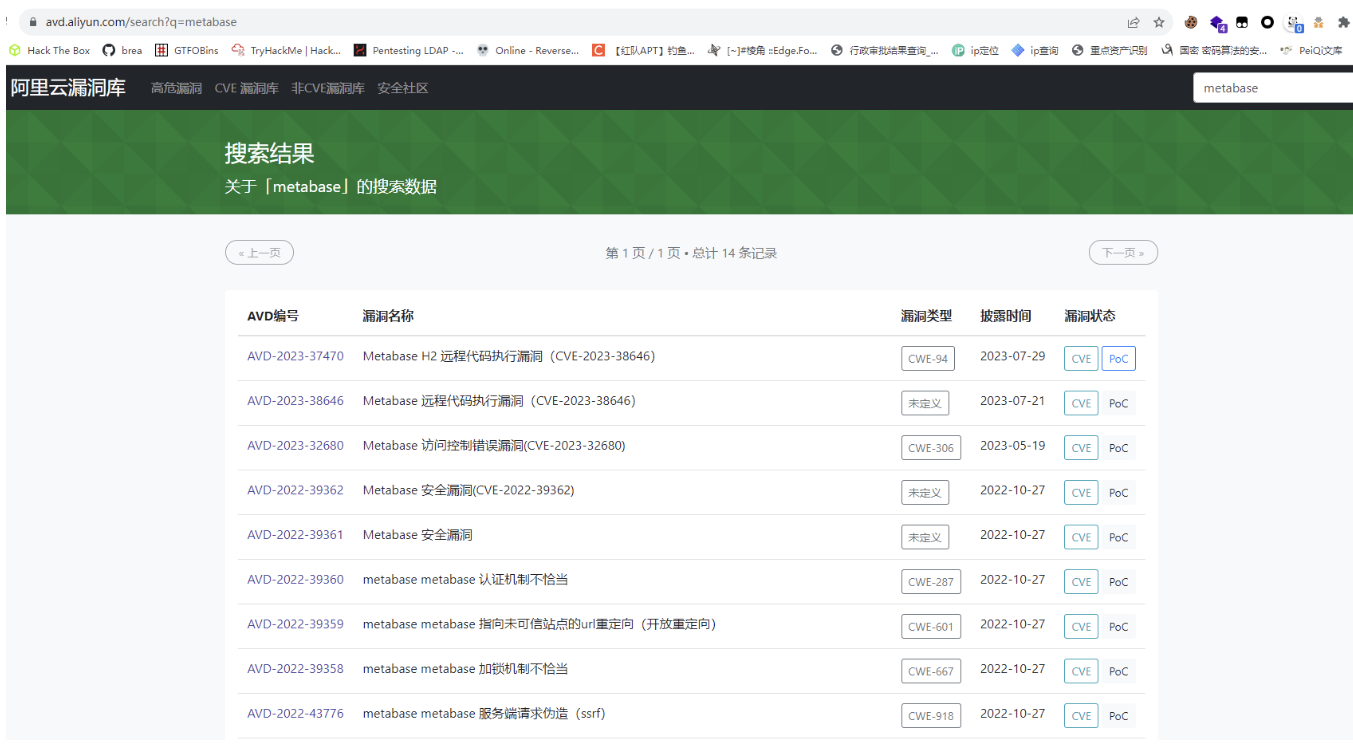Image resolution: width=1353 pixels, height=753 pixels.
Task: Open the 红队APT bookmark
Action: click(643, 50)
